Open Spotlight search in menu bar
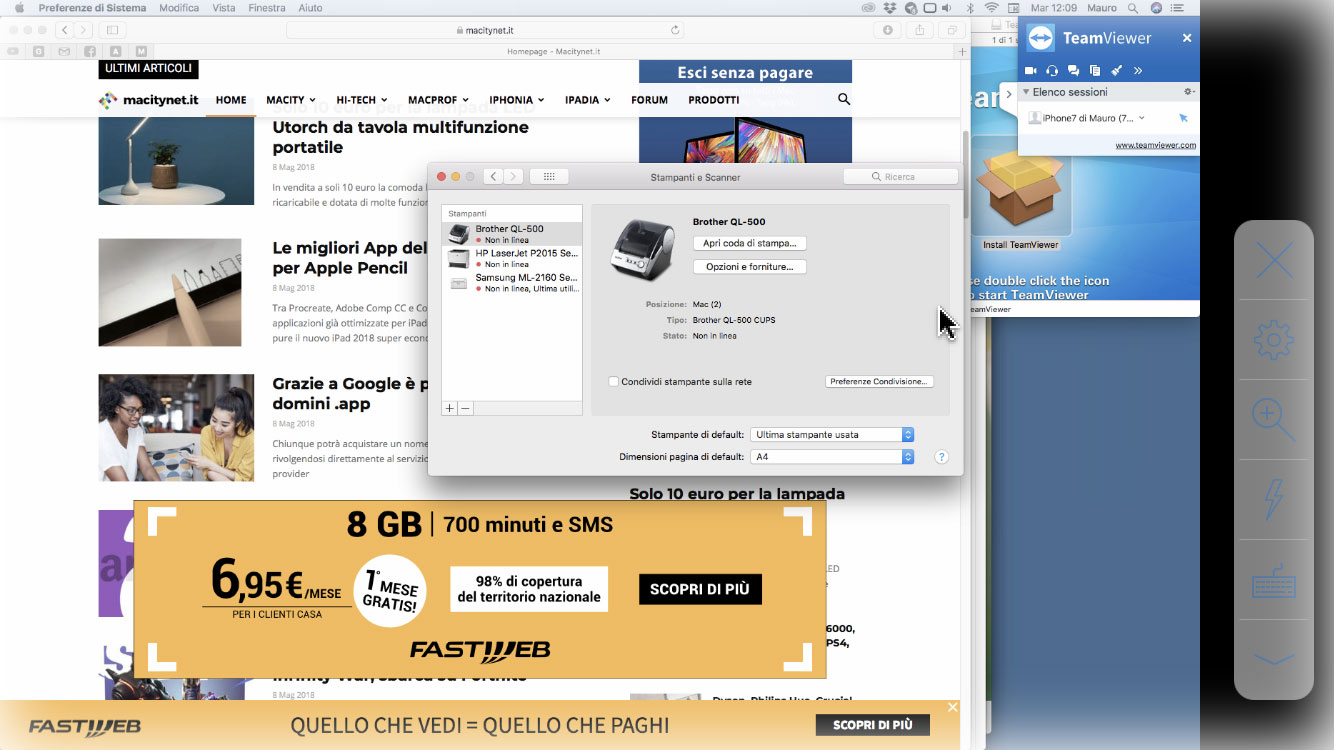Screen dimensions: 1334x750 tap(1135, 8)
